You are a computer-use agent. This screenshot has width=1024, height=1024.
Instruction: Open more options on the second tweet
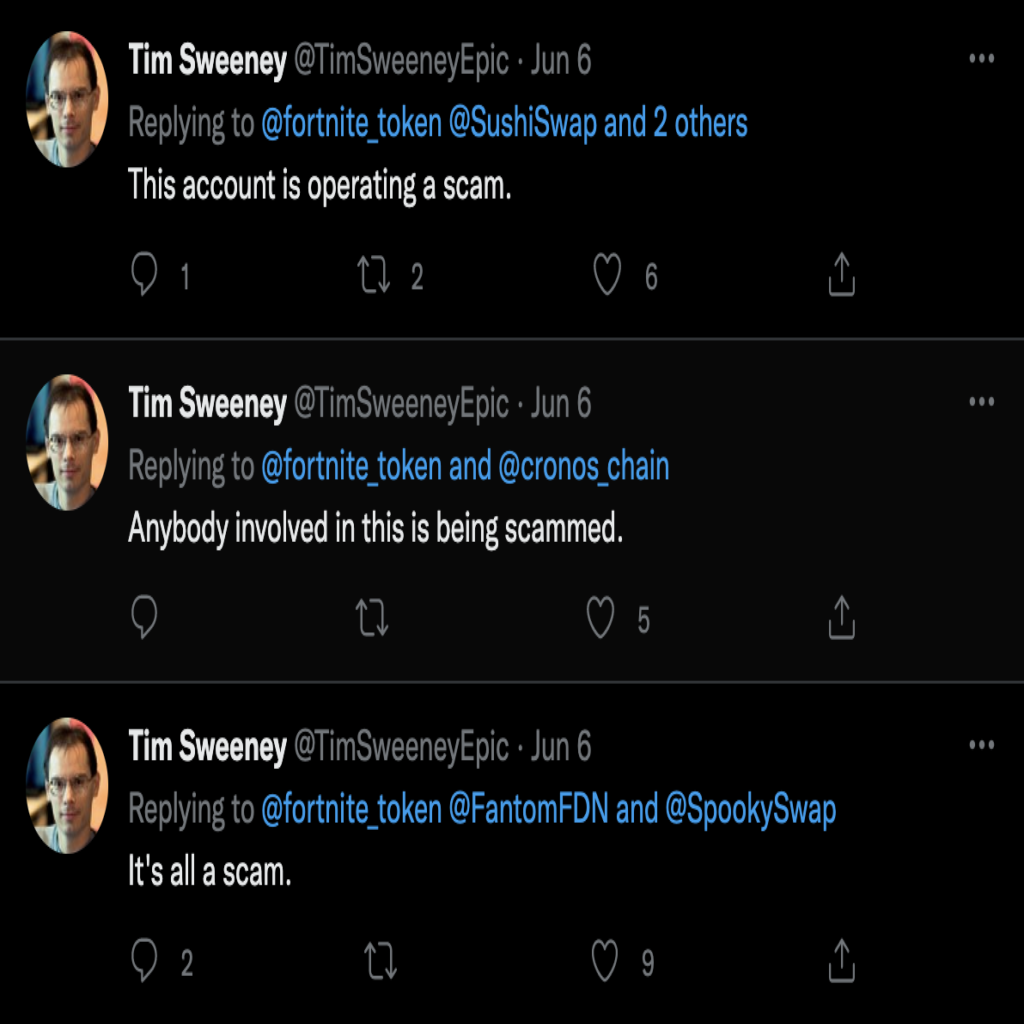(982, 402)
